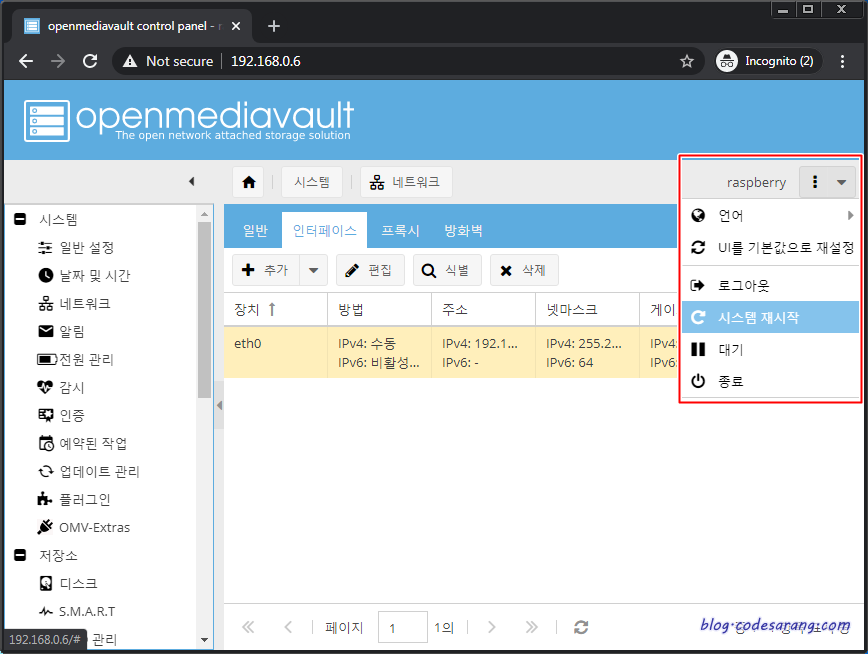Close the openmediavault browser tab
The image size is (868, 654).
pos(236,26)
